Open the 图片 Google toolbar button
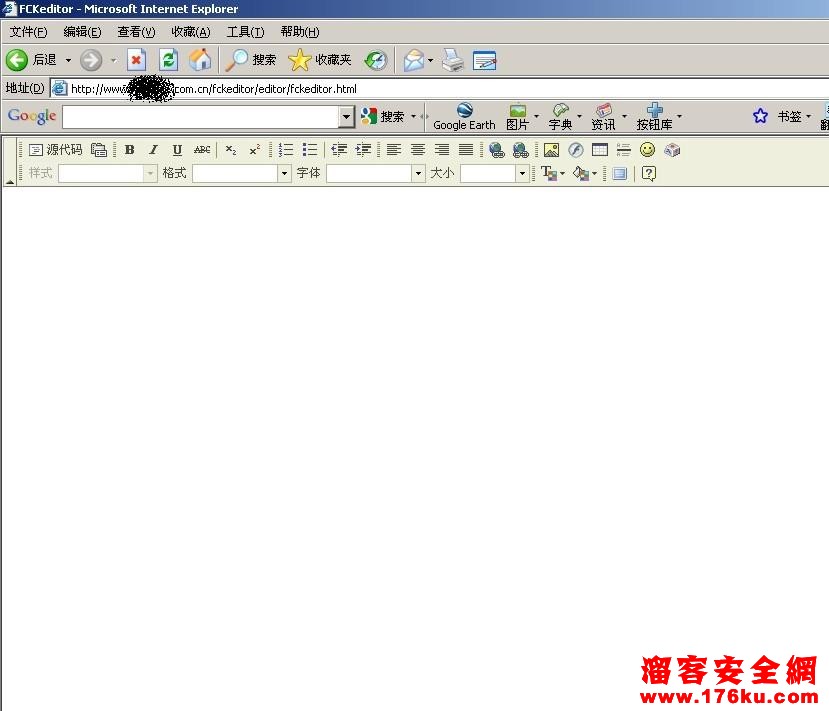The width and height of the screenshot is (829, 711). [x=518, y=116]
